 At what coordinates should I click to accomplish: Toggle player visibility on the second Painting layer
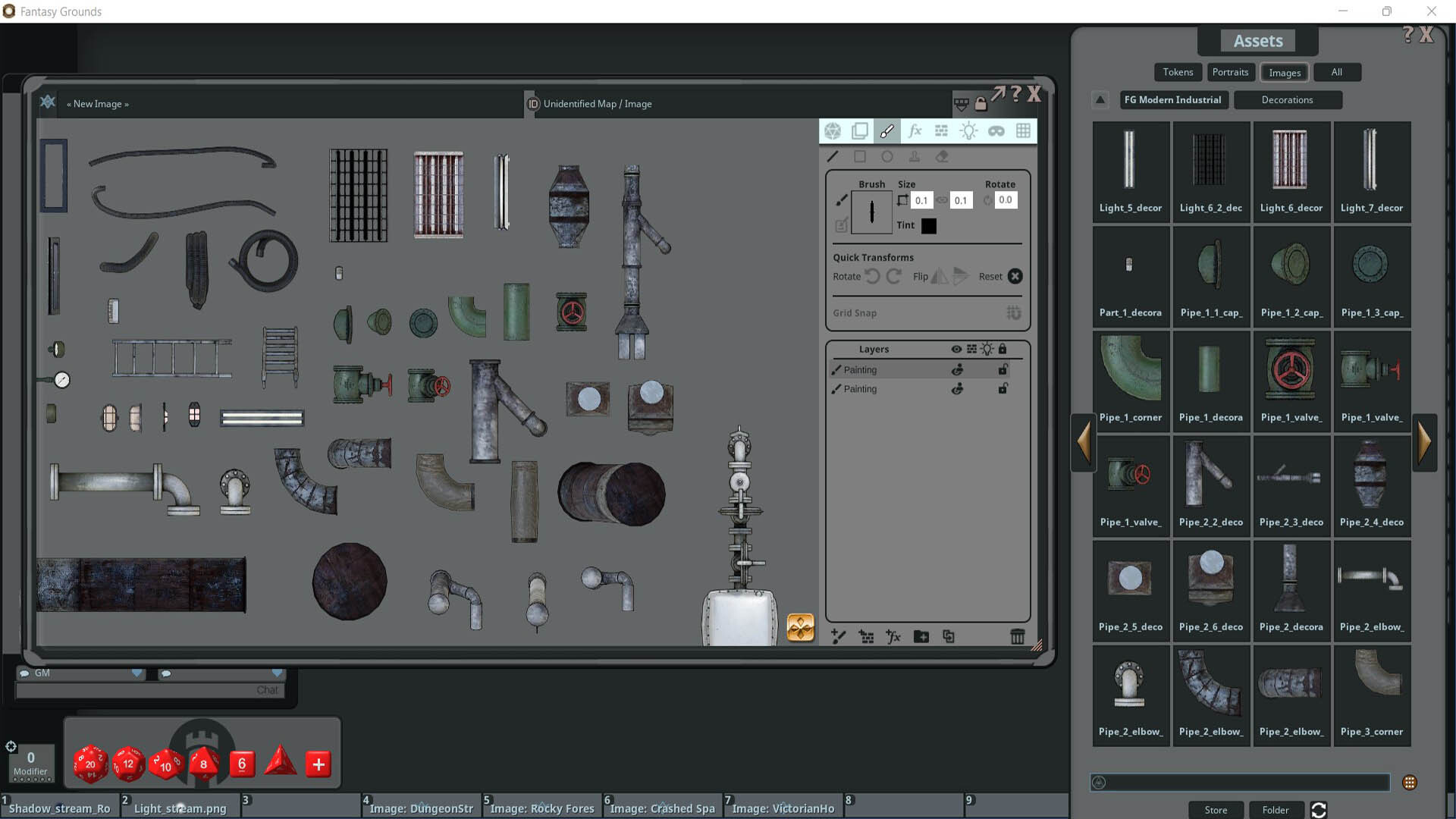point(957,389)
